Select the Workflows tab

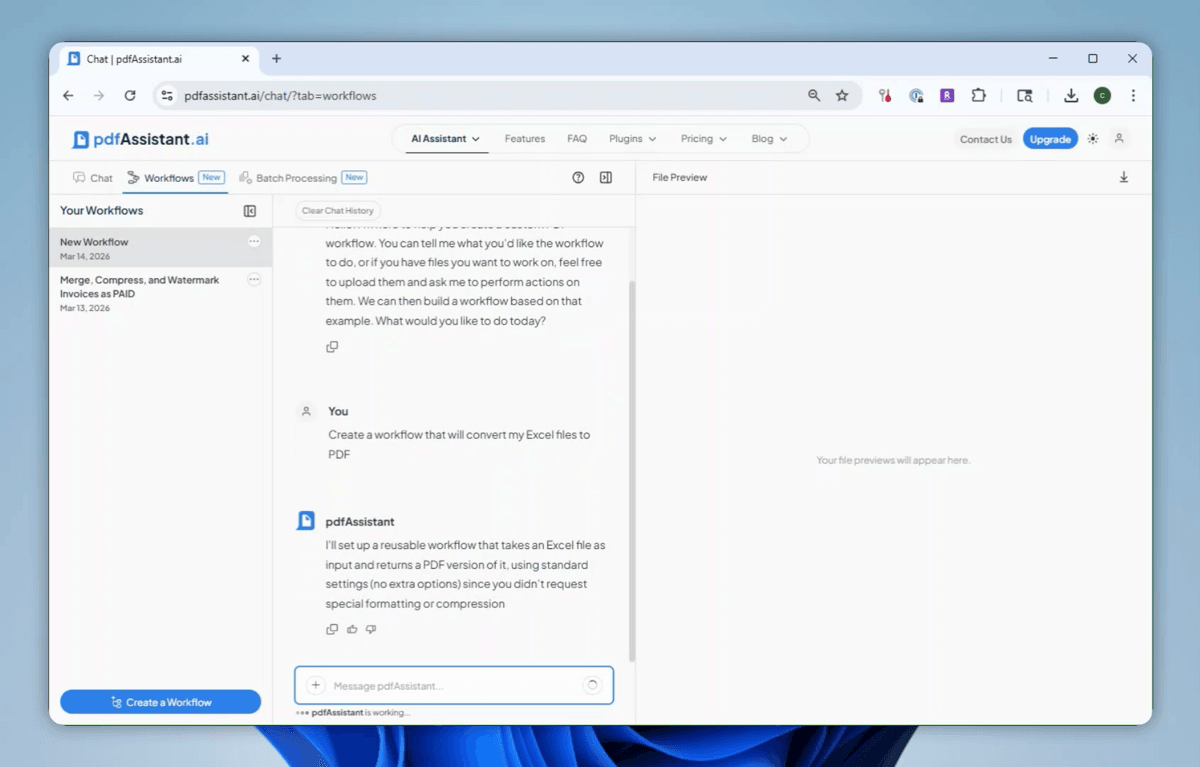pos(175,178)
